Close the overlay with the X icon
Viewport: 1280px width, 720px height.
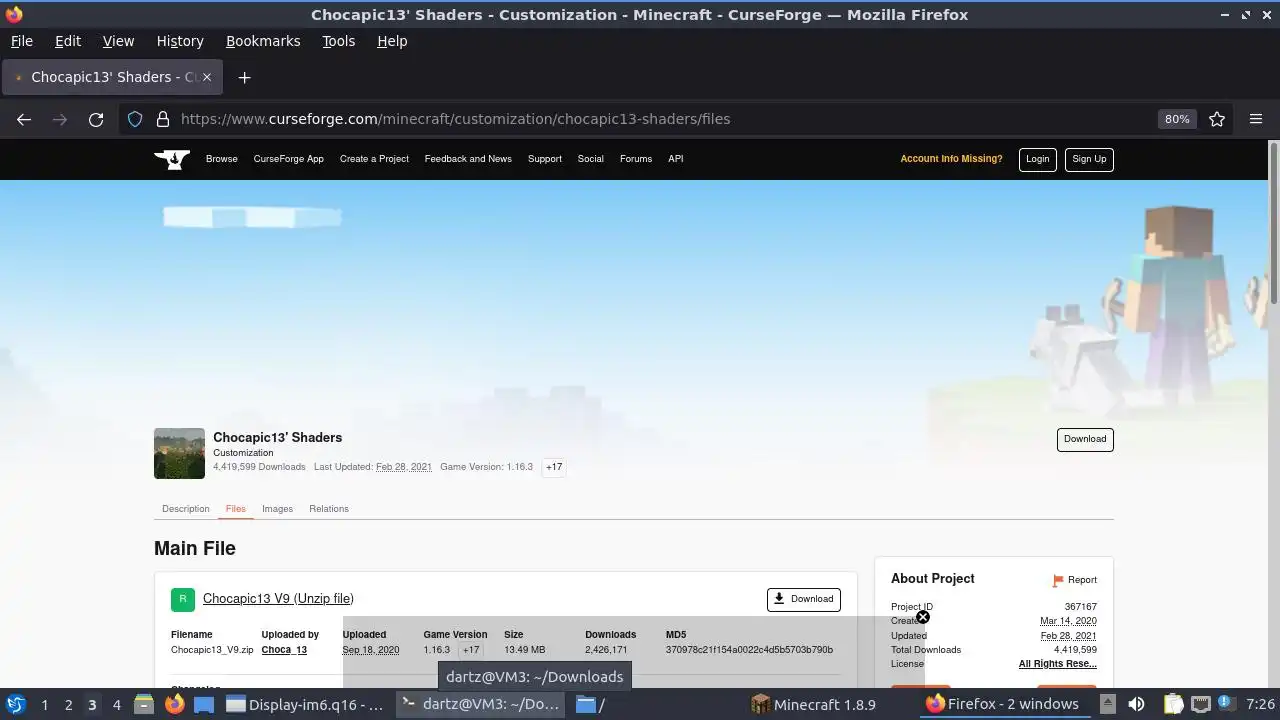tap(923, 617)
